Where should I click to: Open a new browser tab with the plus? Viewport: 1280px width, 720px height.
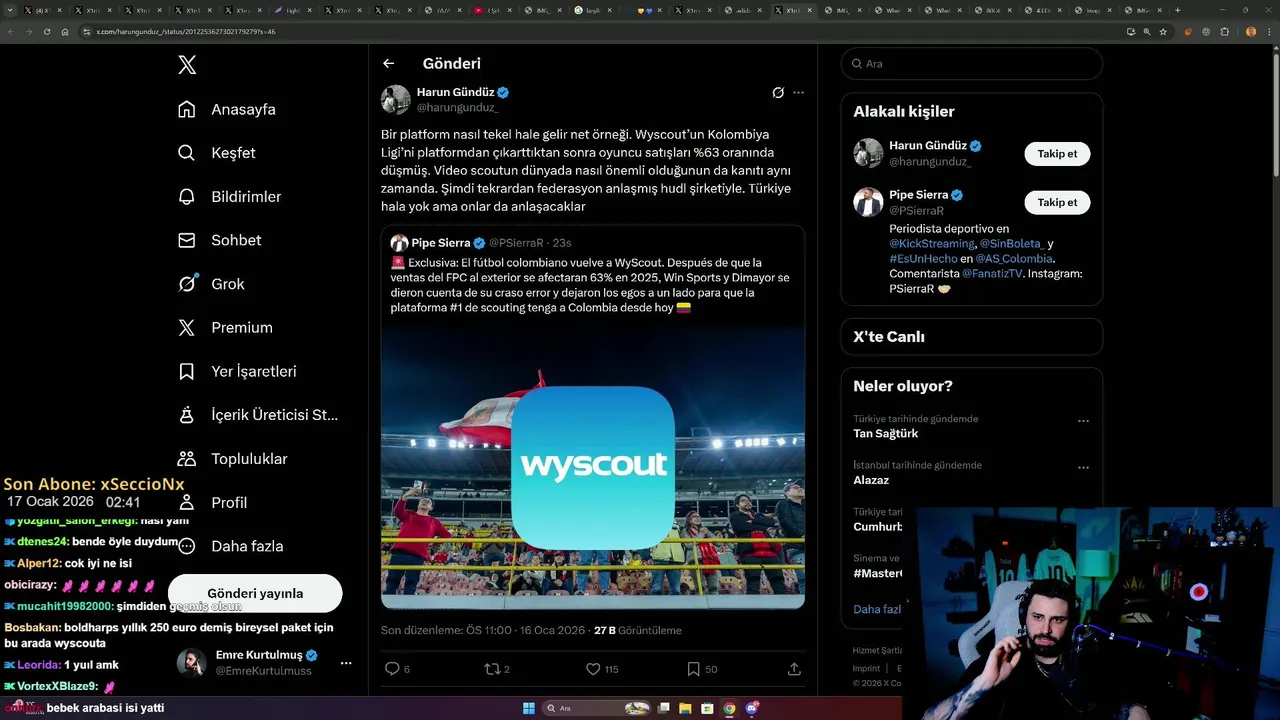pyautogui.click(x=1177, y=10)
